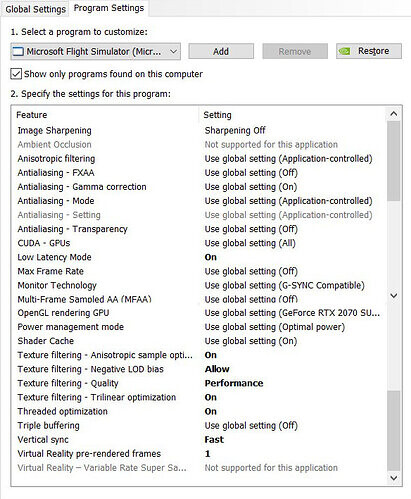Click GeForce RTX 2070 setting value

coord(292,313)
